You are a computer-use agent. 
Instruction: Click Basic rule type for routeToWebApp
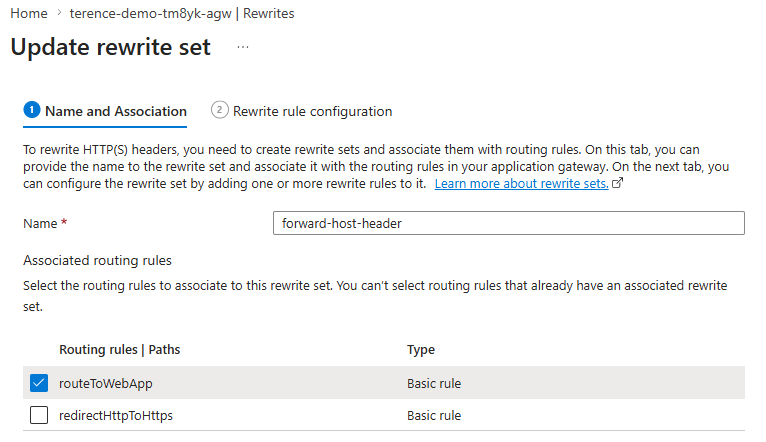click(434, 383)
